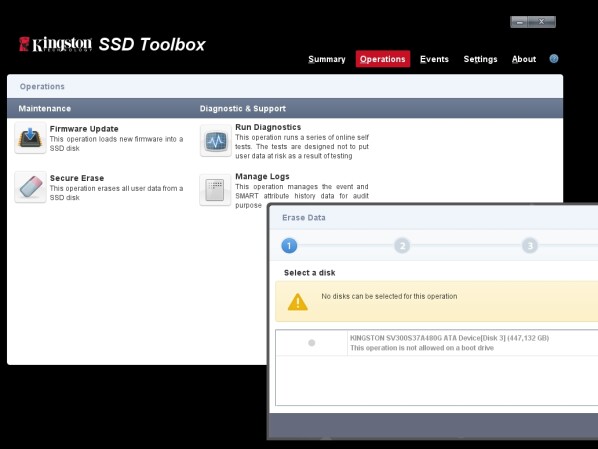The height and width of the screenshot is (449, 598).
Task: Click the Secure Erase eraser icon
Action: click(31, 187)
